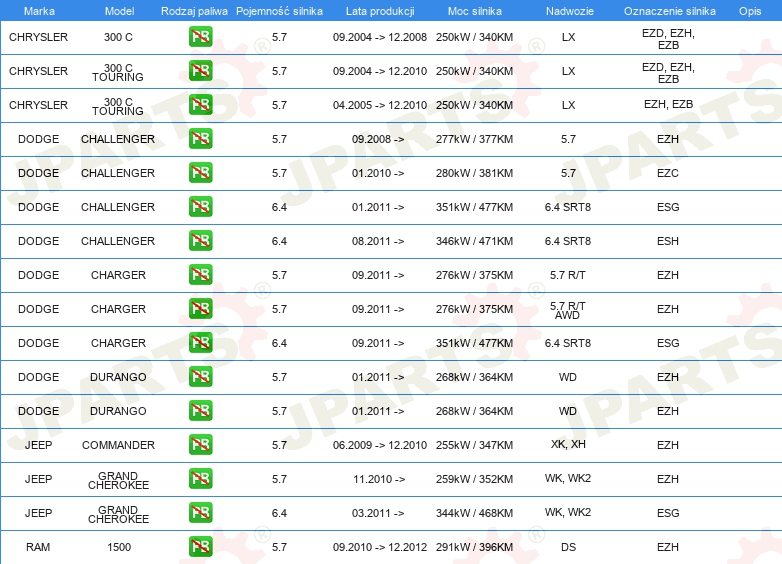782x564 pixels.
Task: Click the fuel icon for the Challenger 280kW row
Action: [x=200, y=173]
